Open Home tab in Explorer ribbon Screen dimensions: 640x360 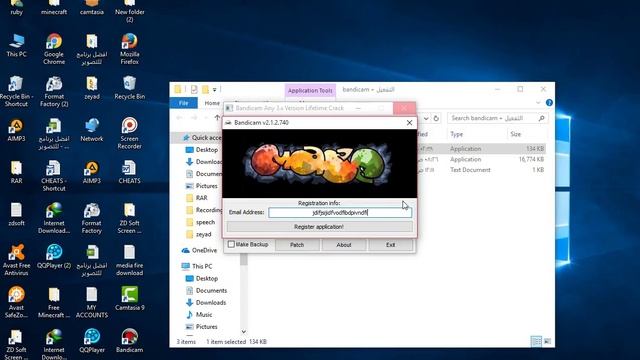(x=212, y=103)
